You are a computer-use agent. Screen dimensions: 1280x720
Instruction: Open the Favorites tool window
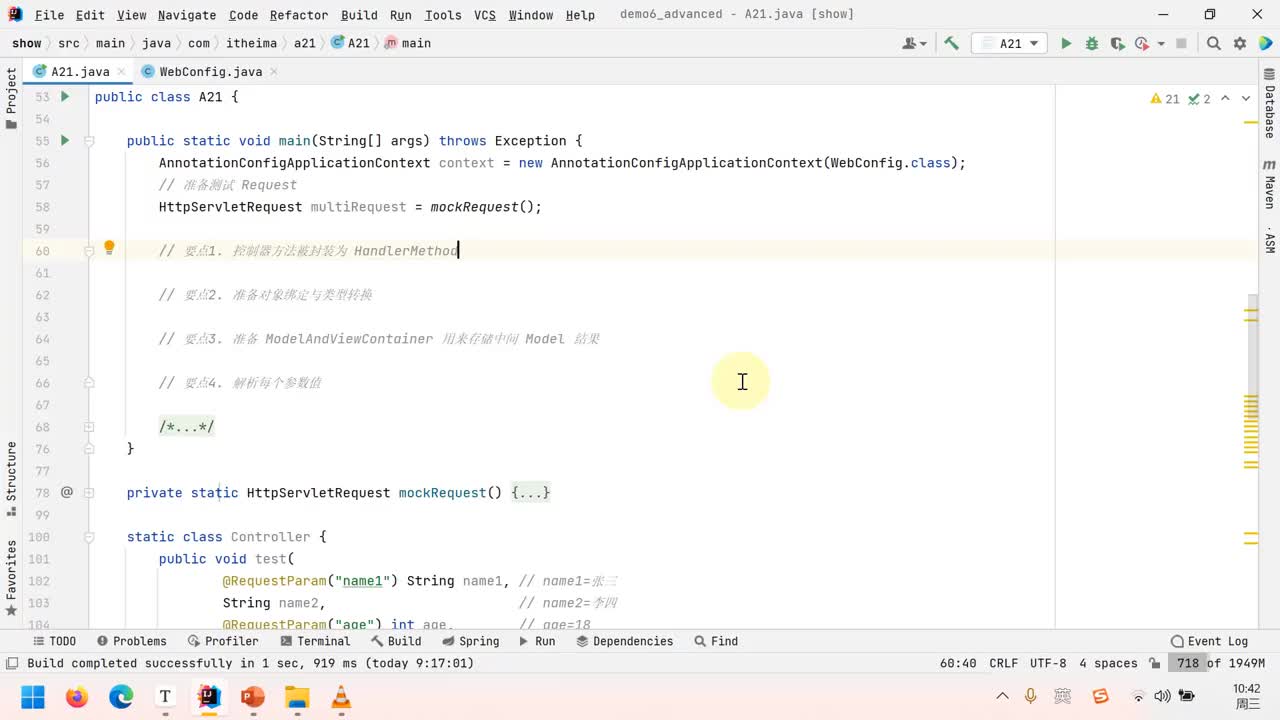coord(11,578)
